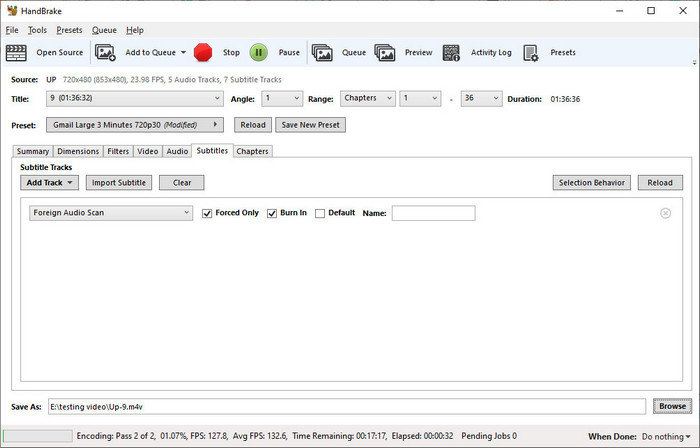Click the Import Subtitle button
The width and height of the screenshot is (700, 448).
[x=119, y=183]
